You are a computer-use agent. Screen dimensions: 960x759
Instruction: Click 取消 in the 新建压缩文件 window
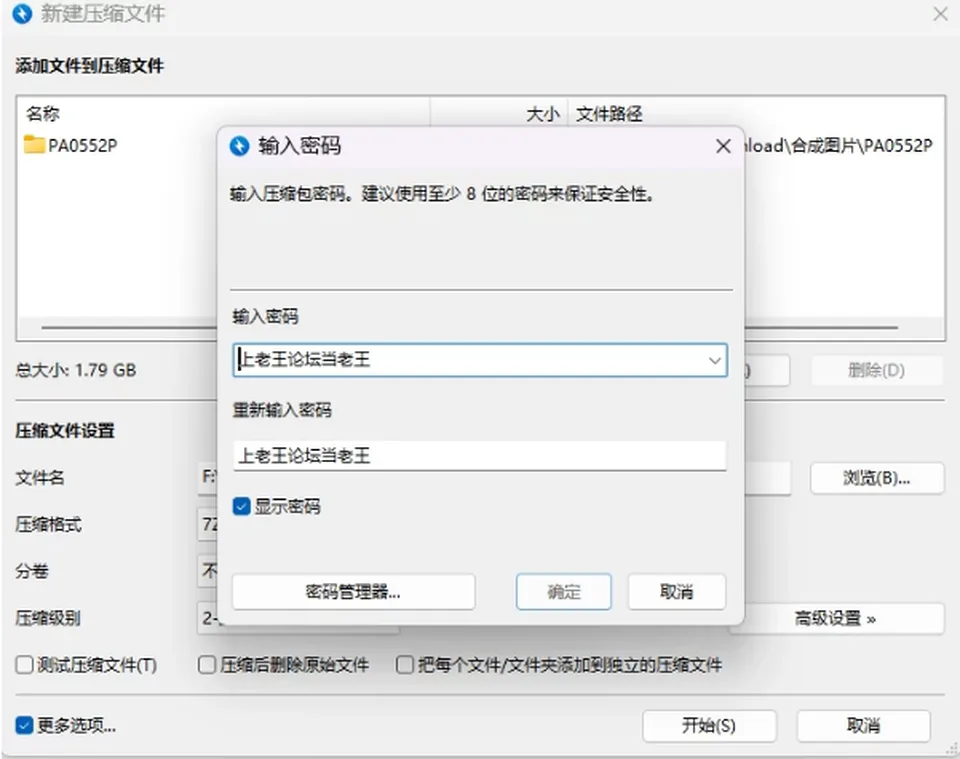[x=864, y=726]
